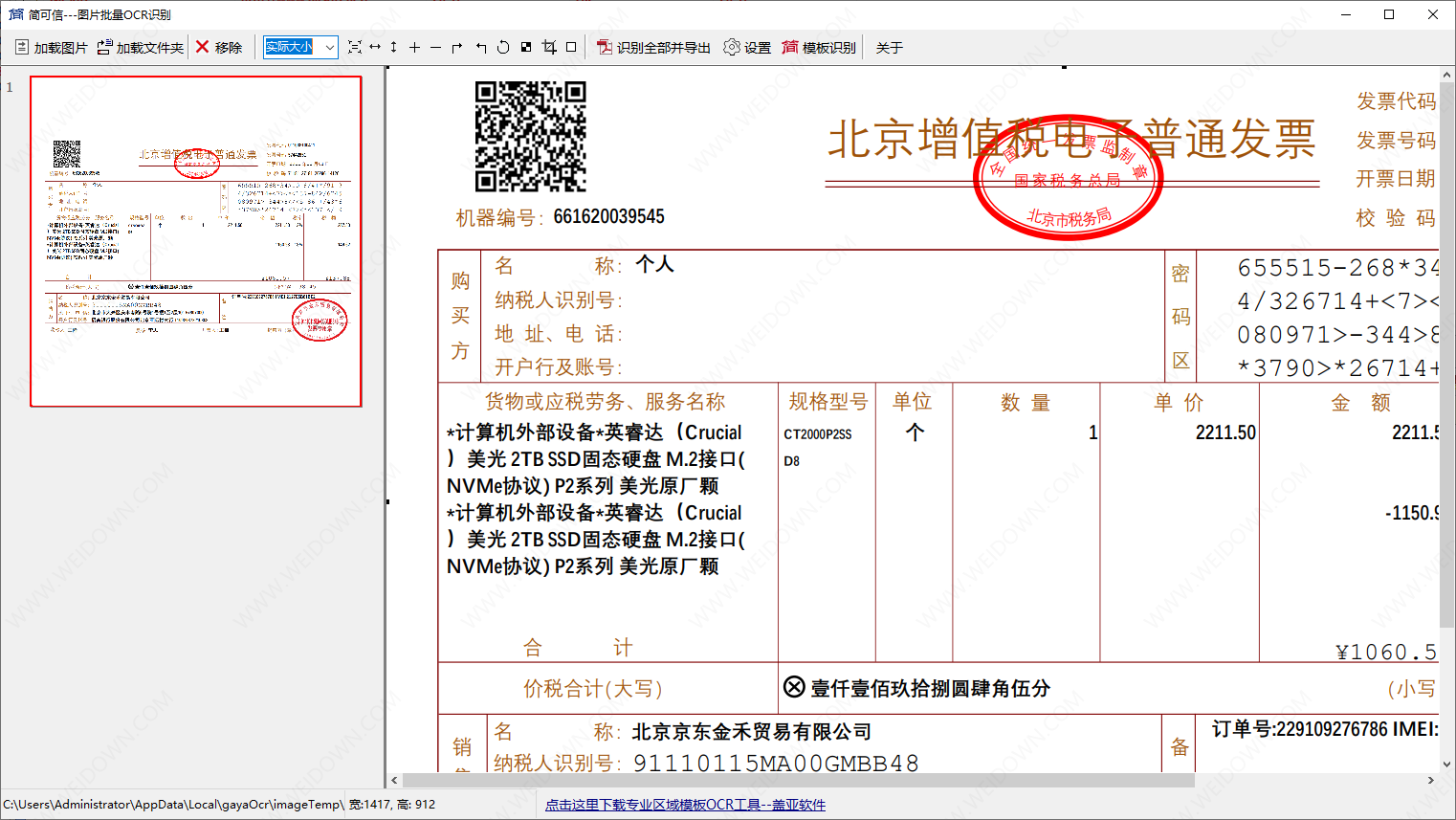Select the crop tool icon

tap(549, 47)
